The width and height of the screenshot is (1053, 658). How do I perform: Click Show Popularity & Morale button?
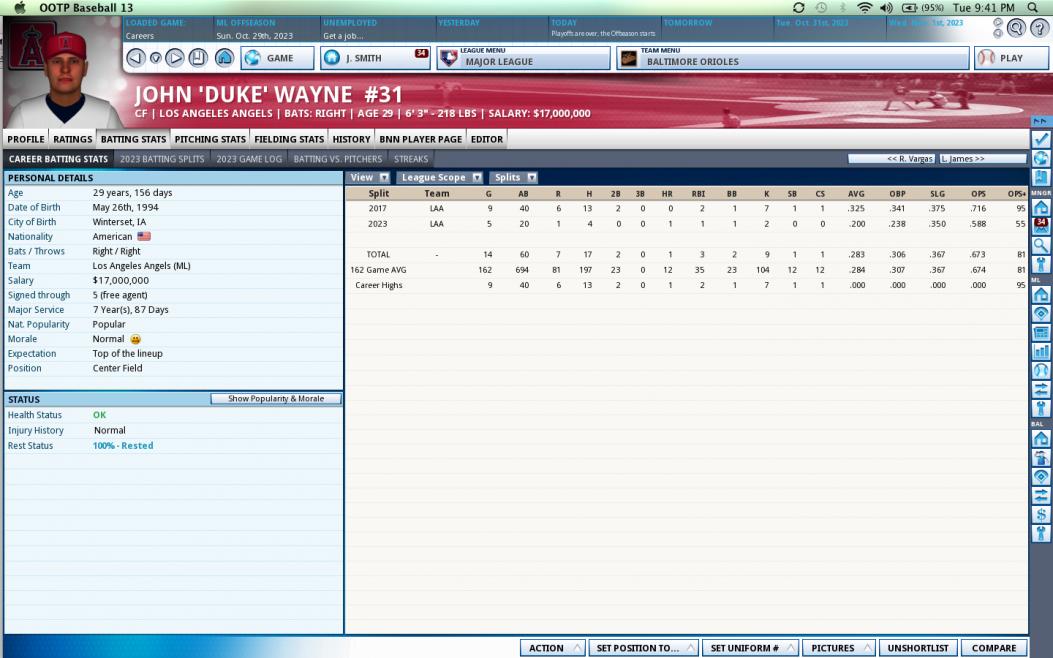pos(276,399)
